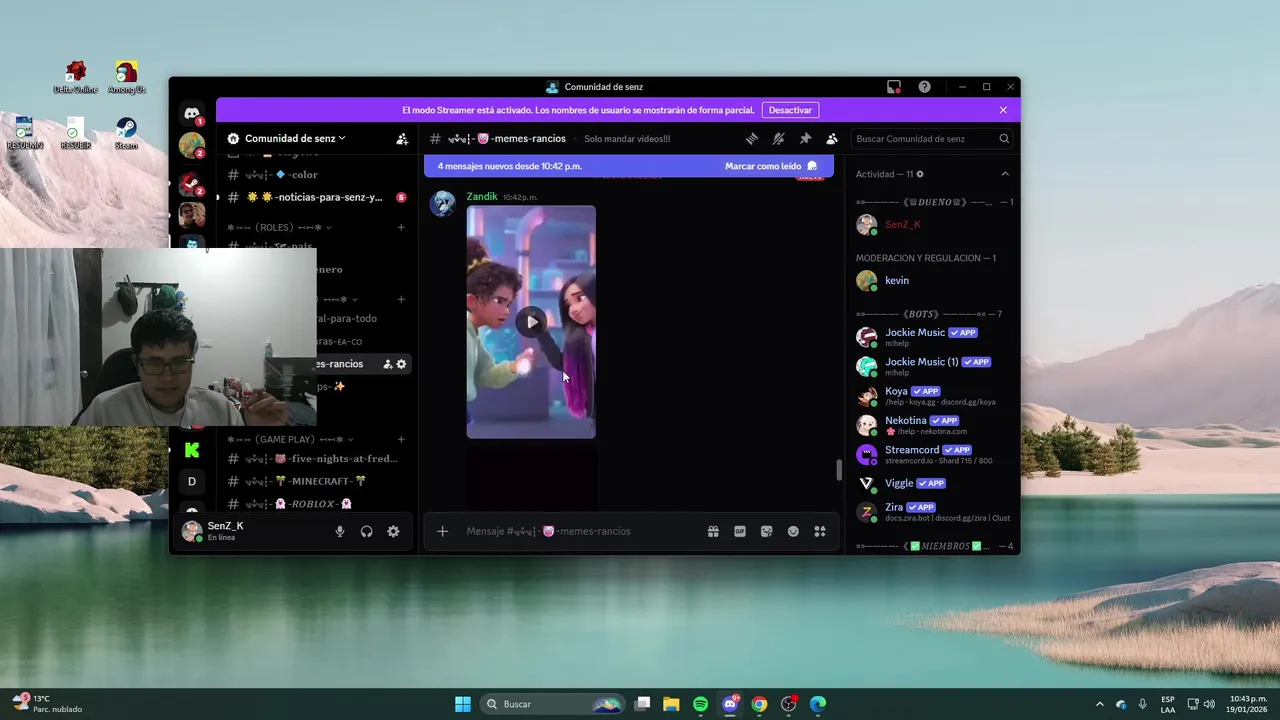This screenshot has width=1280, height=720.
Task: Open Windows Start menu on taskbar
Action: tap(463, 704)
